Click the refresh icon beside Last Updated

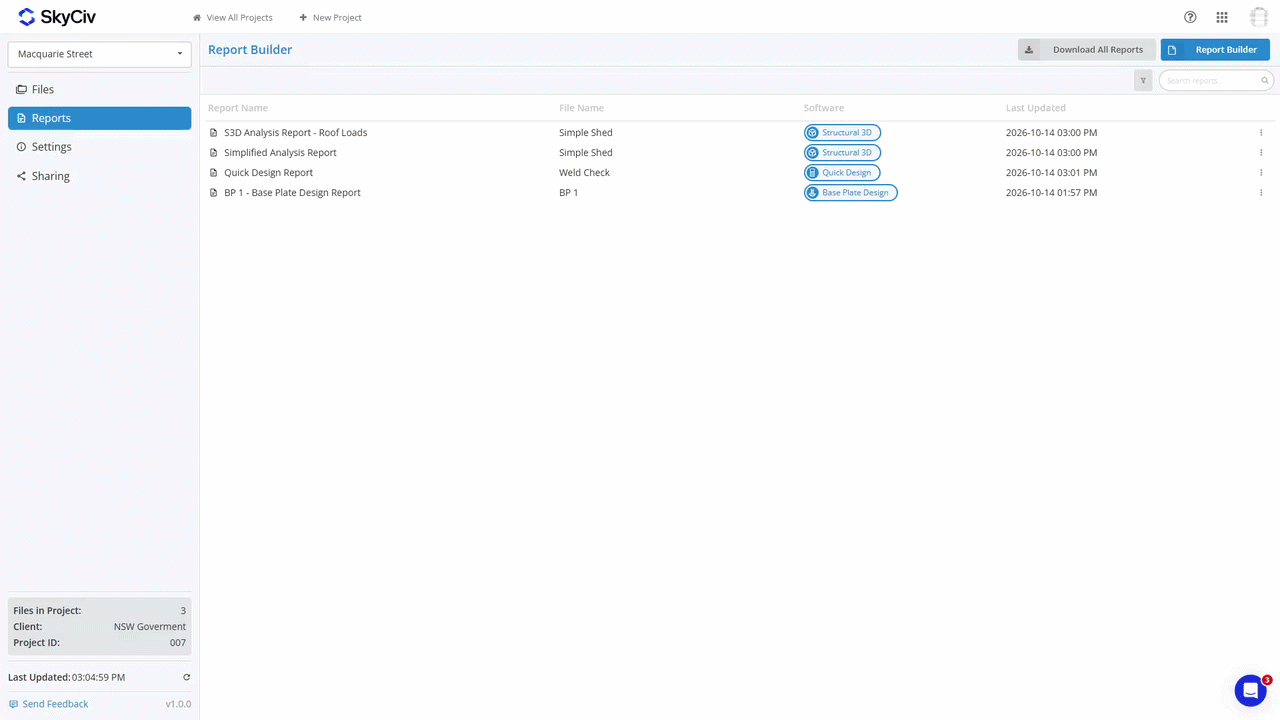(x=186, y=677)
